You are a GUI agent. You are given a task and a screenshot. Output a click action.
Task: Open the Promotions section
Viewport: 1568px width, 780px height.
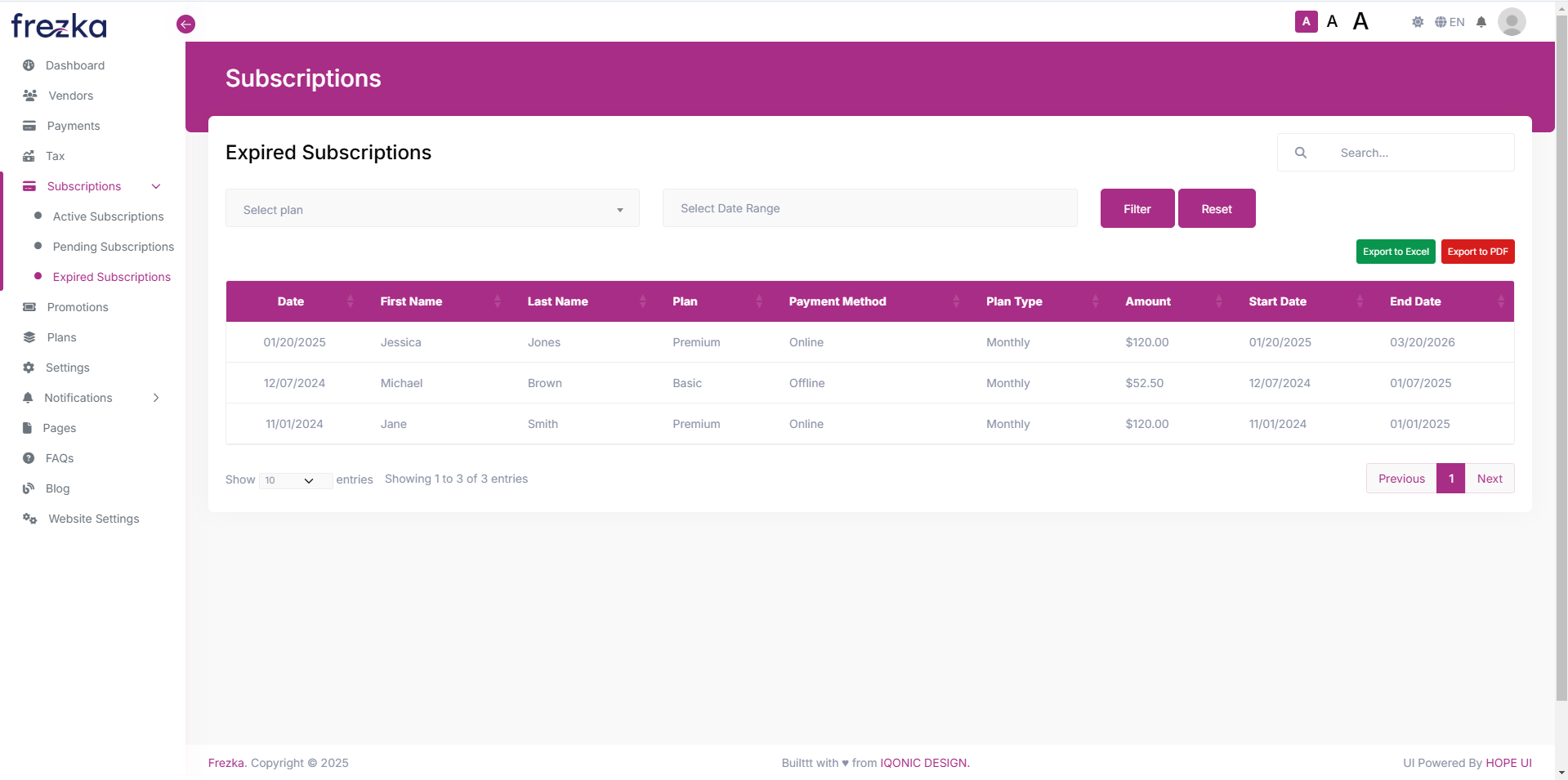pos(78,307)
